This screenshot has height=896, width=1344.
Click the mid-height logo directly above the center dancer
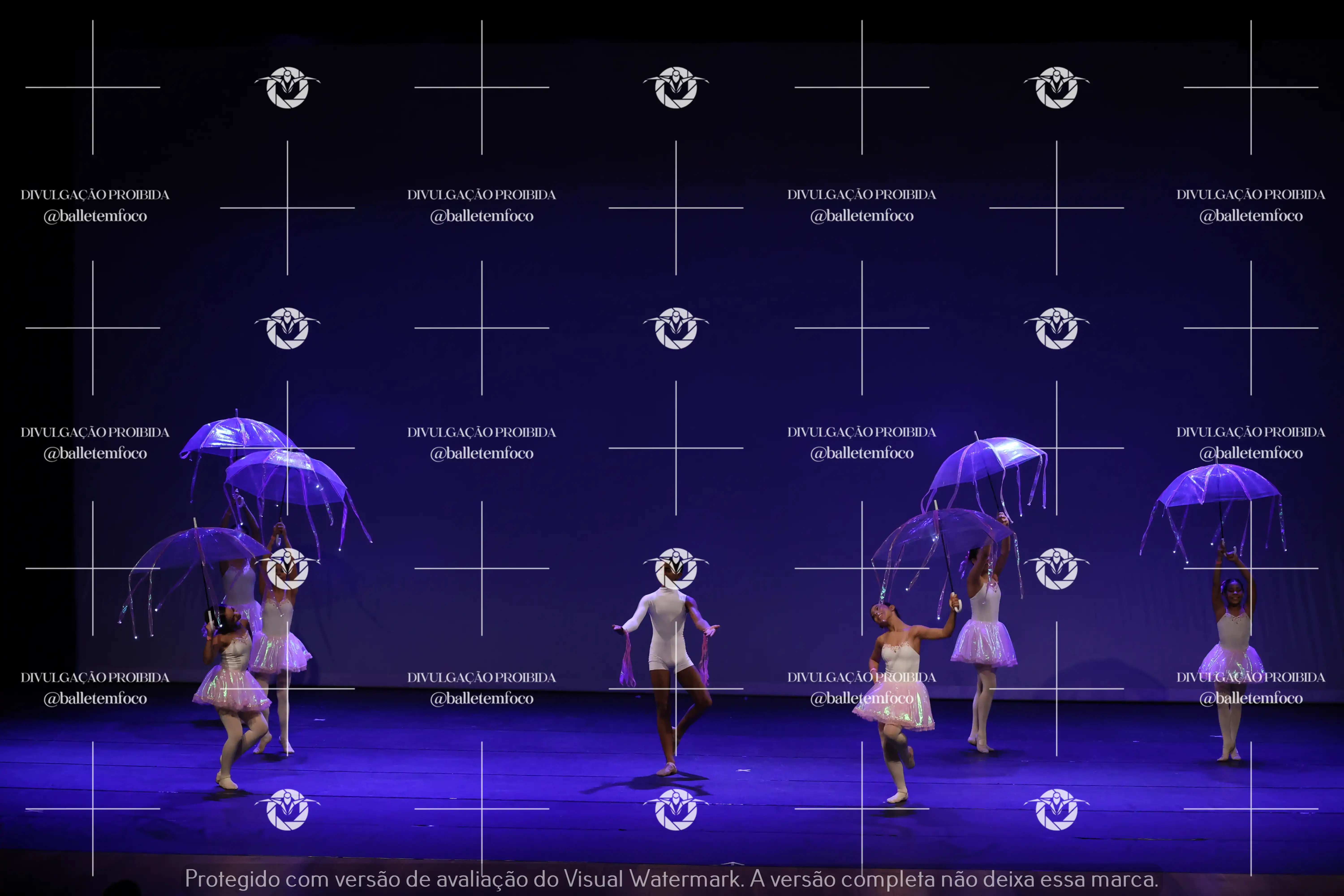[676, 328]
